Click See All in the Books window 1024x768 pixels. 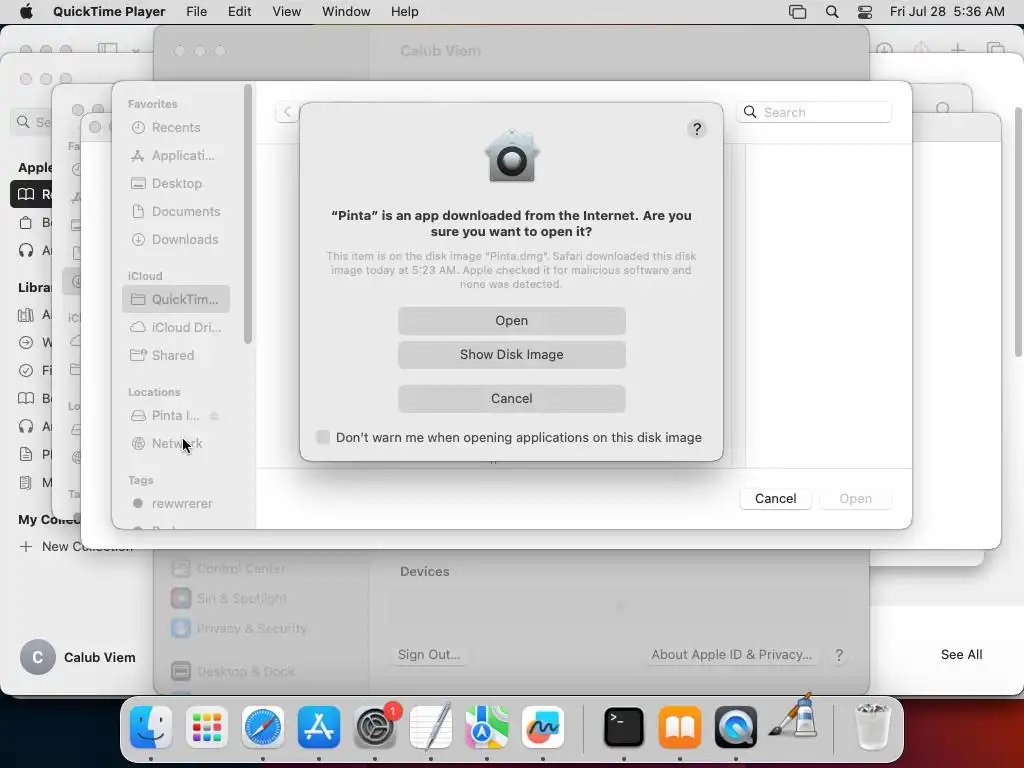(x=961, y=654)
